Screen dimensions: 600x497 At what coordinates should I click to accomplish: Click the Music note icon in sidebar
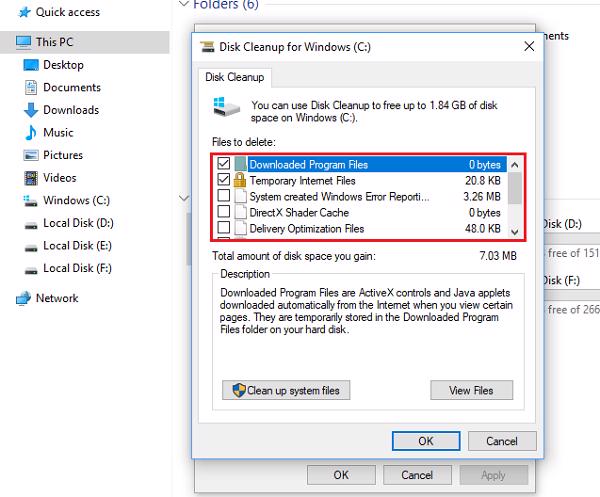30,132
